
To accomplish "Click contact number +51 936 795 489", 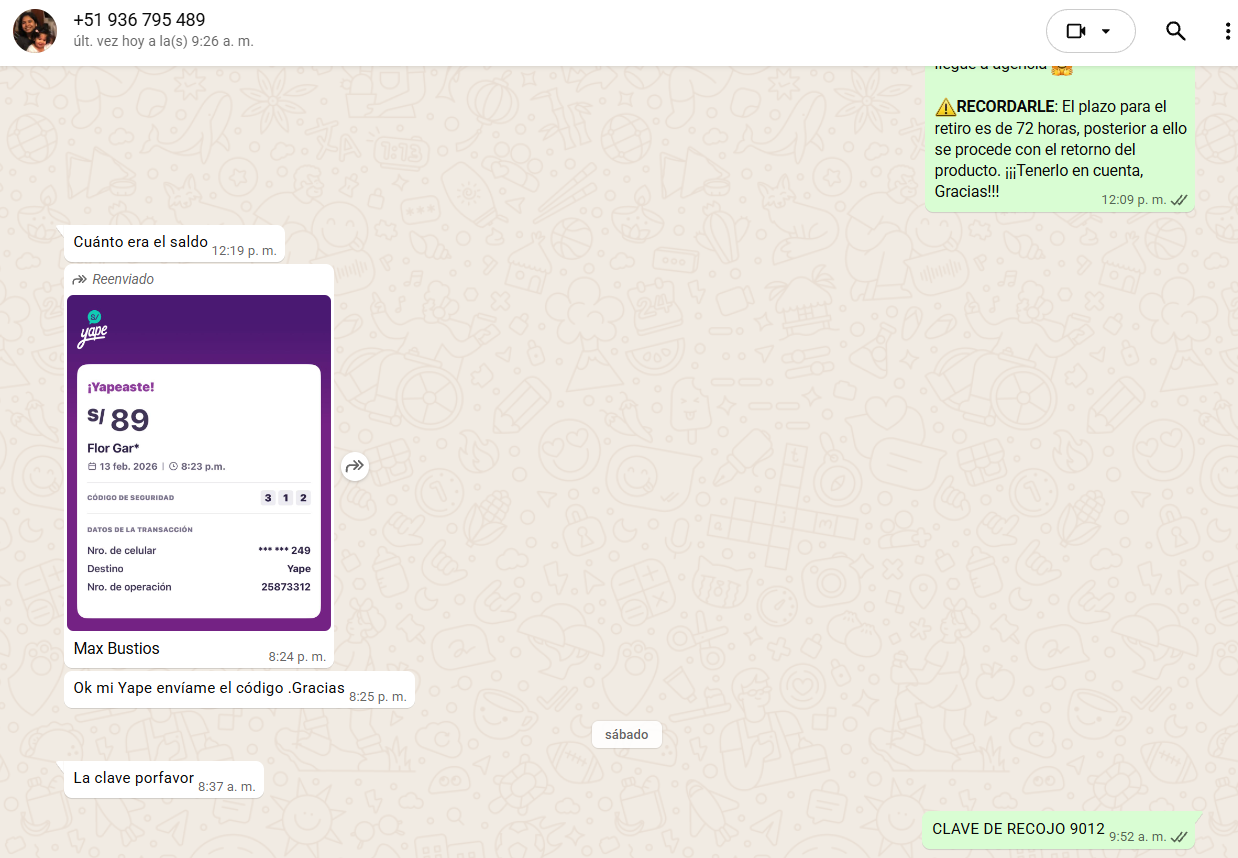I will [x=139, y=20].
